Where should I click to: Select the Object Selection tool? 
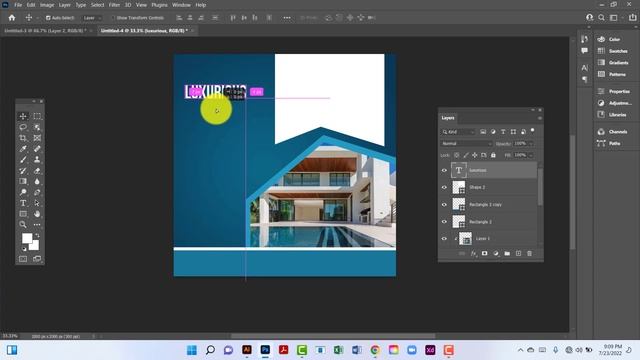tap(37, 127)
